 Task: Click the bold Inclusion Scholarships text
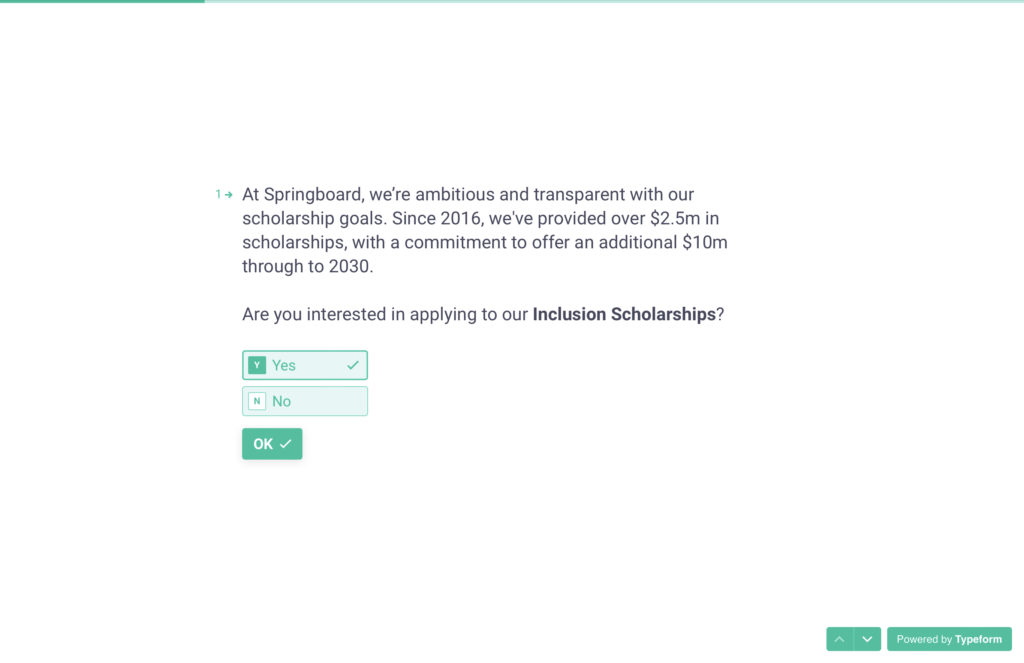click(624, 314)
